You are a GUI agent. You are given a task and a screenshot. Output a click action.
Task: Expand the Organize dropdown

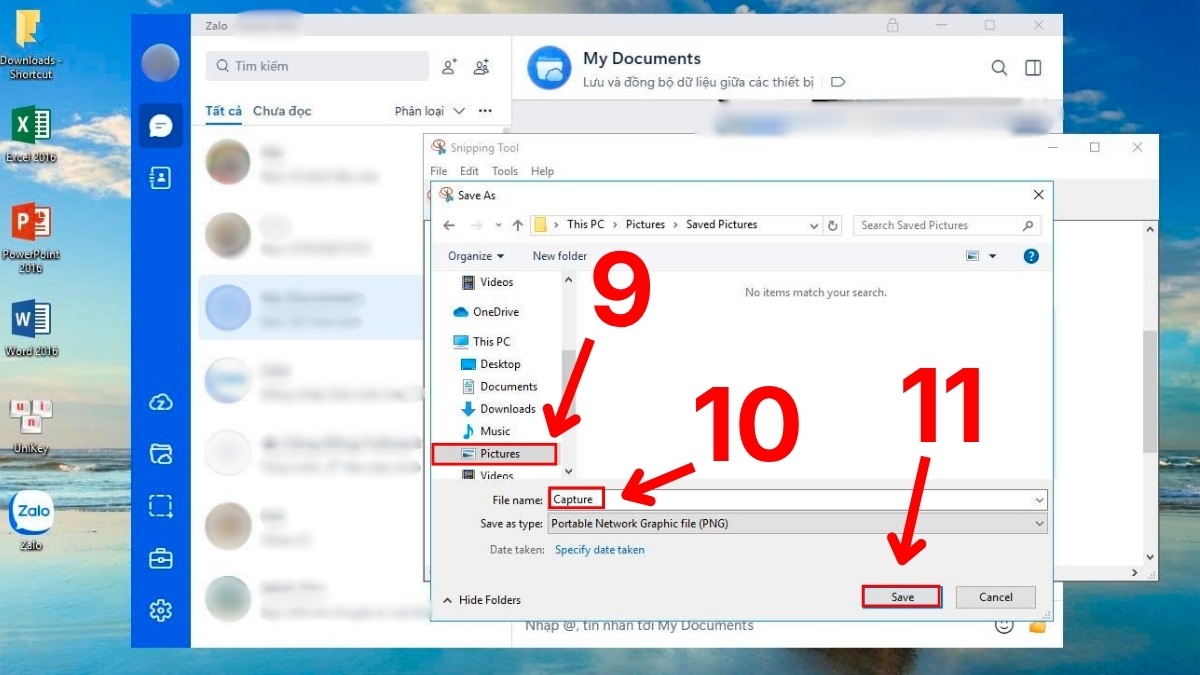coord(474,256)
